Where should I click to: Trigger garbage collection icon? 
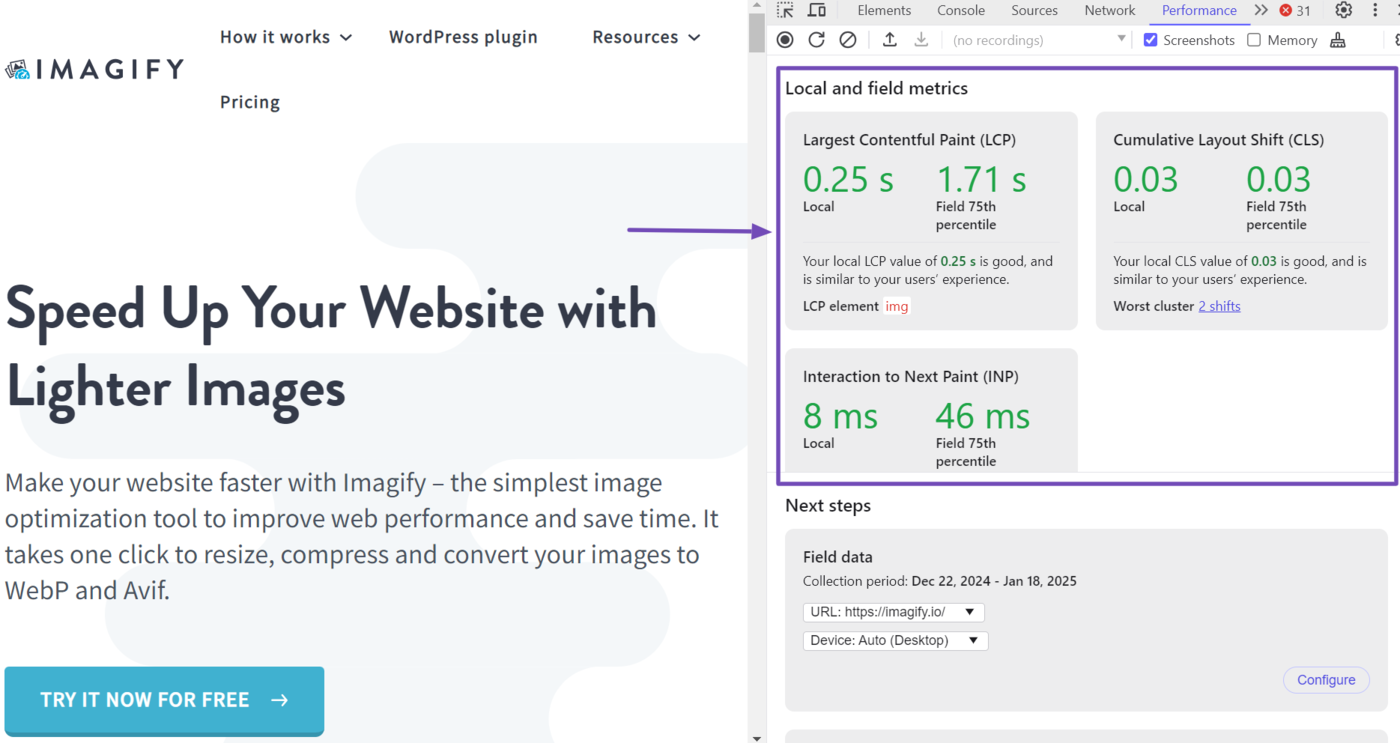point(1339,40)
